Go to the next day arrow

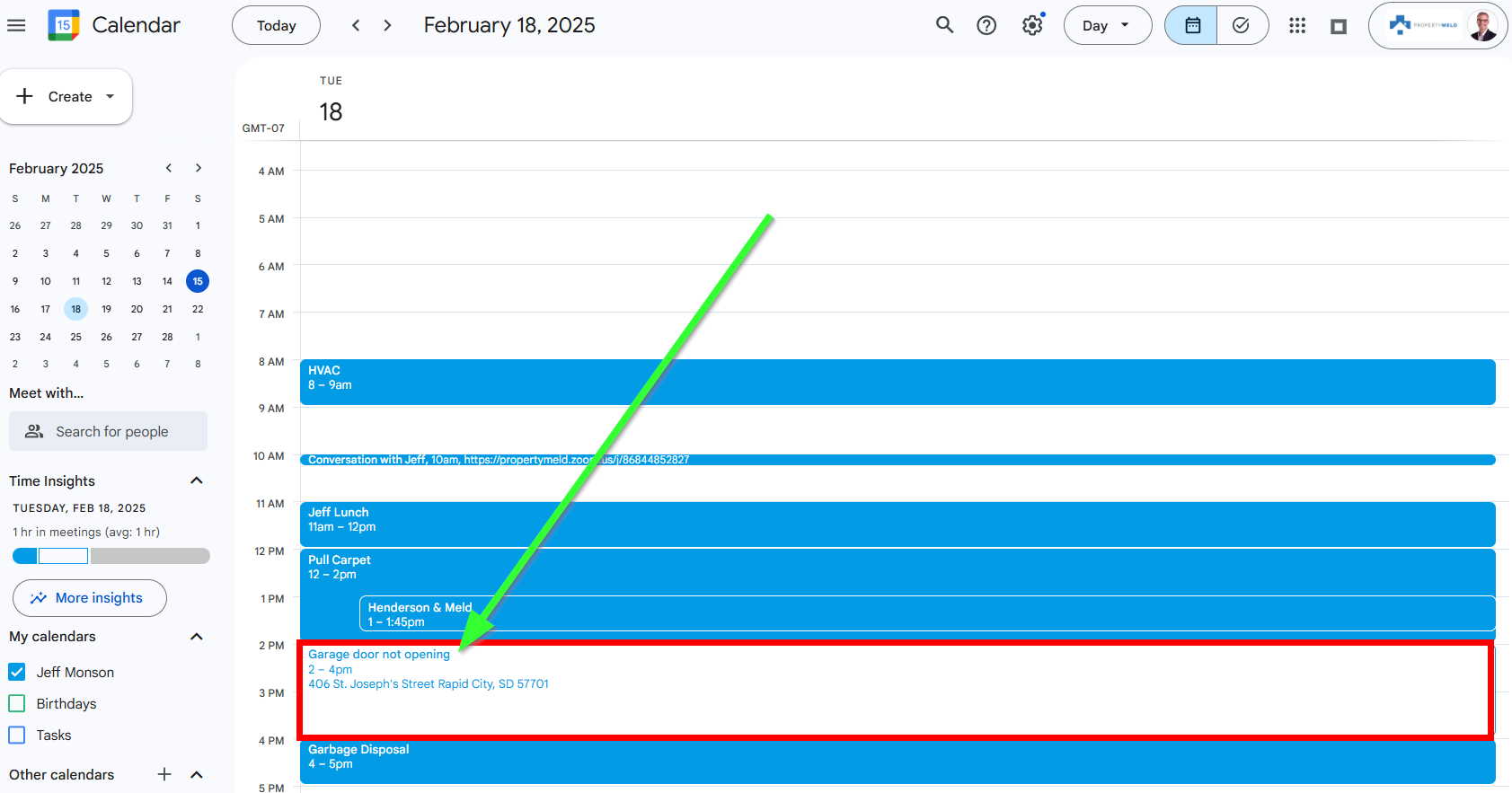[x=387, y=25]
